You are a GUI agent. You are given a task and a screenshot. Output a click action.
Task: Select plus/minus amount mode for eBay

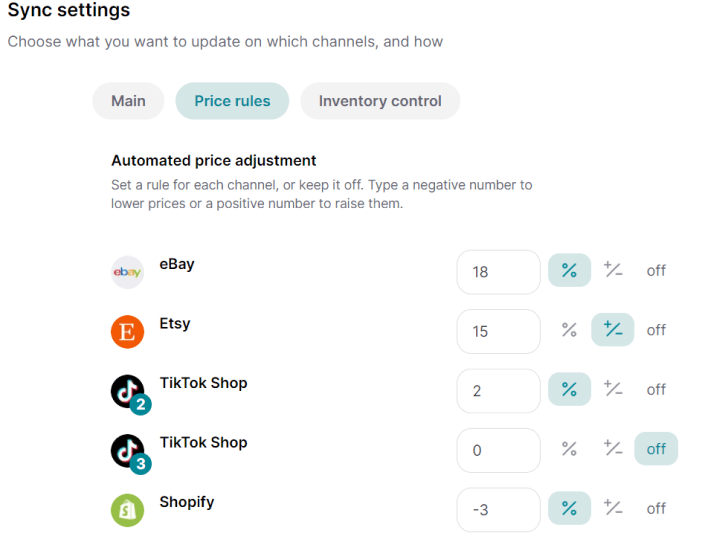[613, 270]
